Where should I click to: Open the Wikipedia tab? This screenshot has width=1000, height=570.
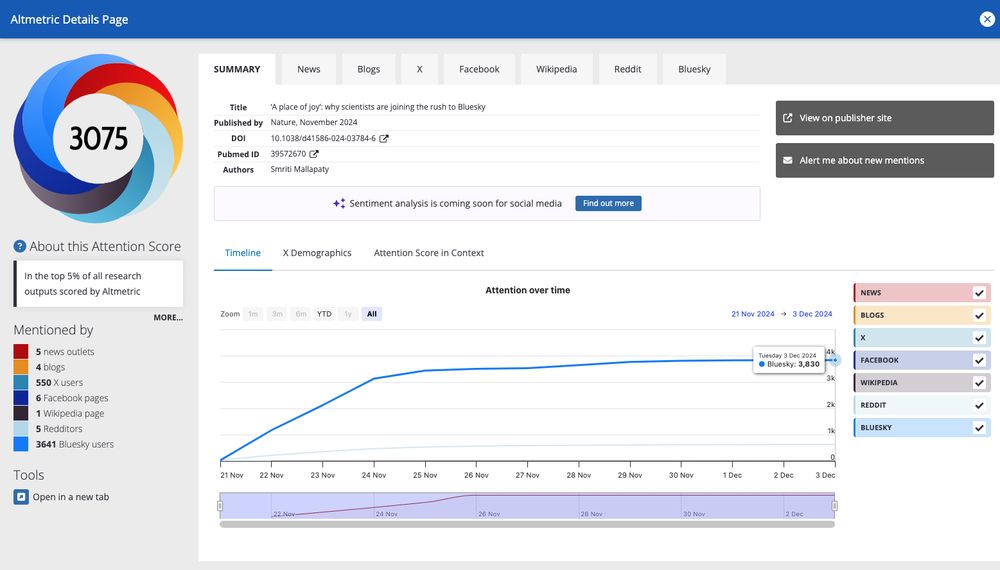click(556, 69)
